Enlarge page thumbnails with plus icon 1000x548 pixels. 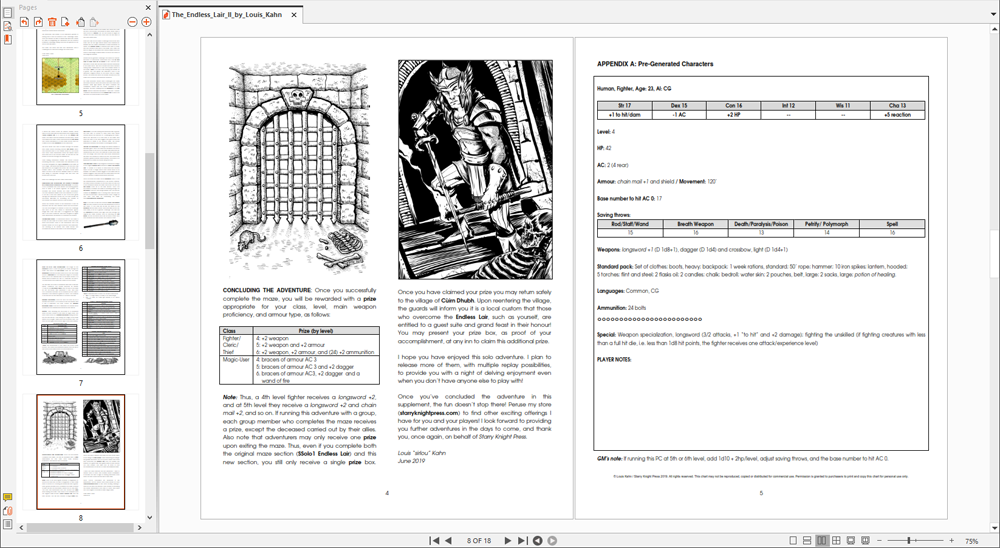pyautogui.click(x=146, y=22)
